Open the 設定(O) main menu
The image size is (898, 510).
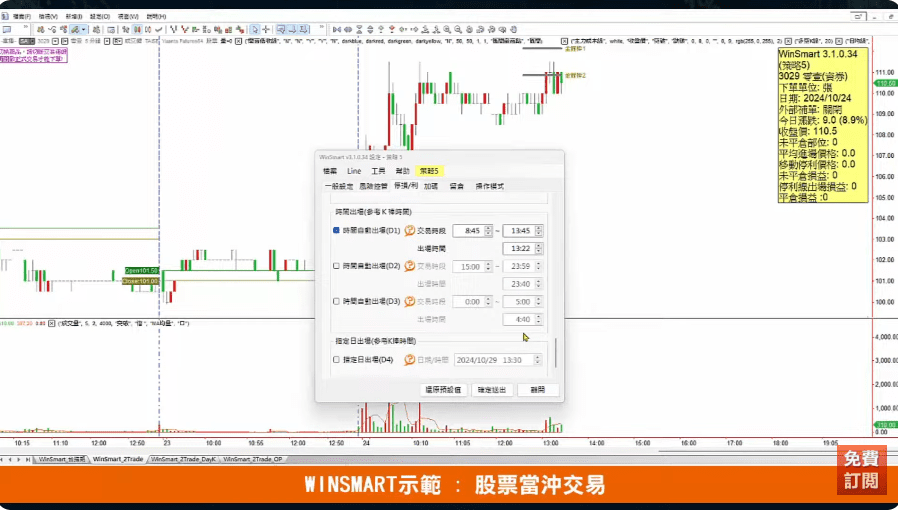click(x=100, y=17)
